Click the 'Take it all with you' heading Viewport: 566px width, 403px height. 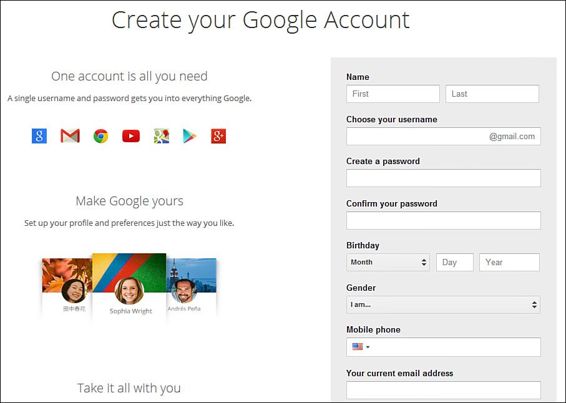pos(129,388)
